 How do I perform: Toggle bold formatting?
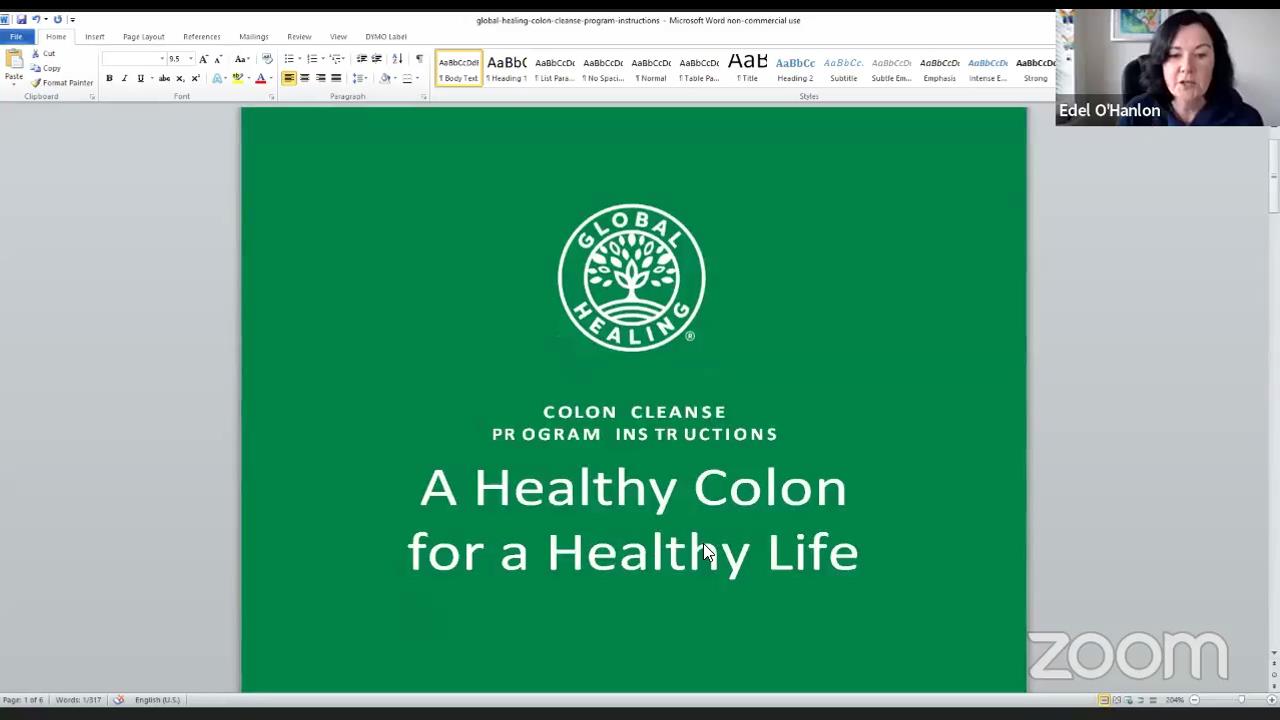109,78
